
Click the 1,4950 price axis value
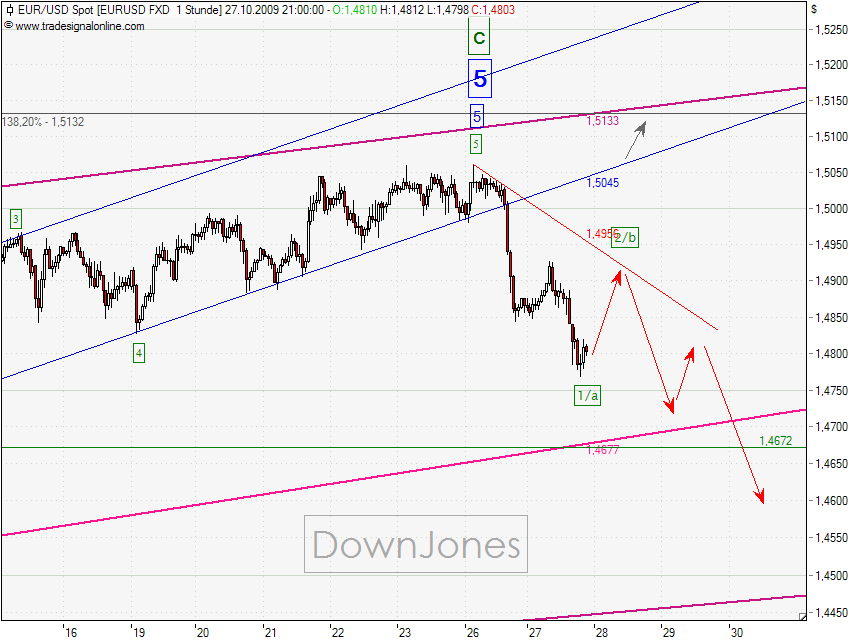click(x=831, y=245)
